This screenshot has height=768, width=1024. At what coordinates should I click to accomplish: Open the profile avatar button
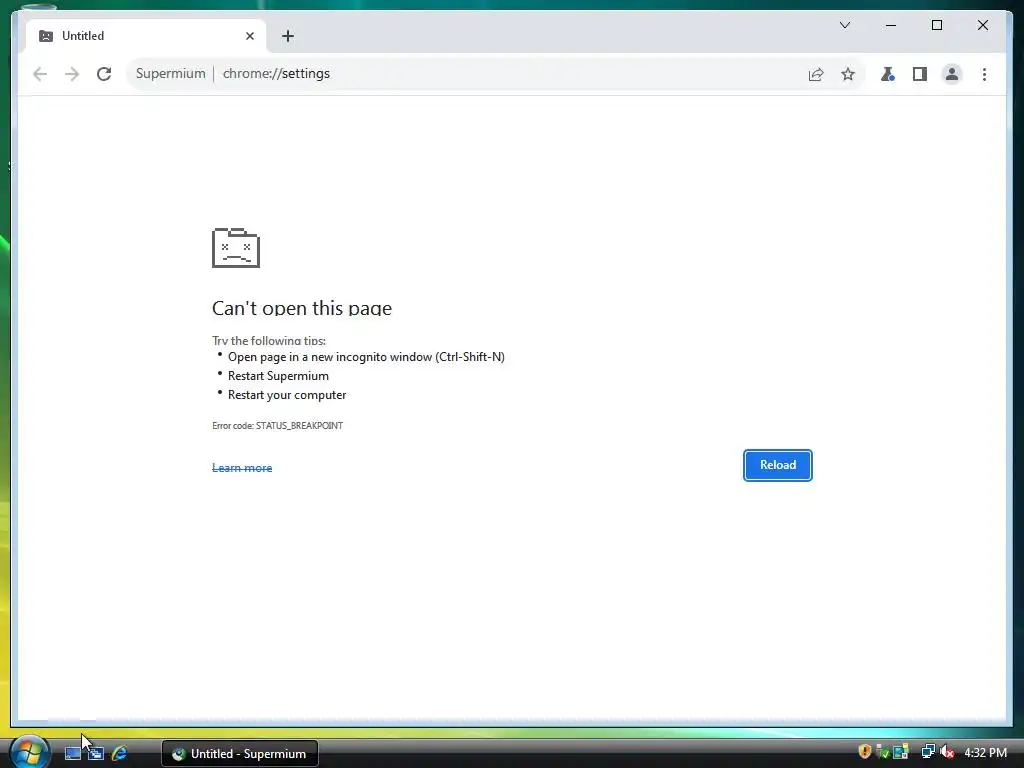pyautogui.click(x=952, y=74)
